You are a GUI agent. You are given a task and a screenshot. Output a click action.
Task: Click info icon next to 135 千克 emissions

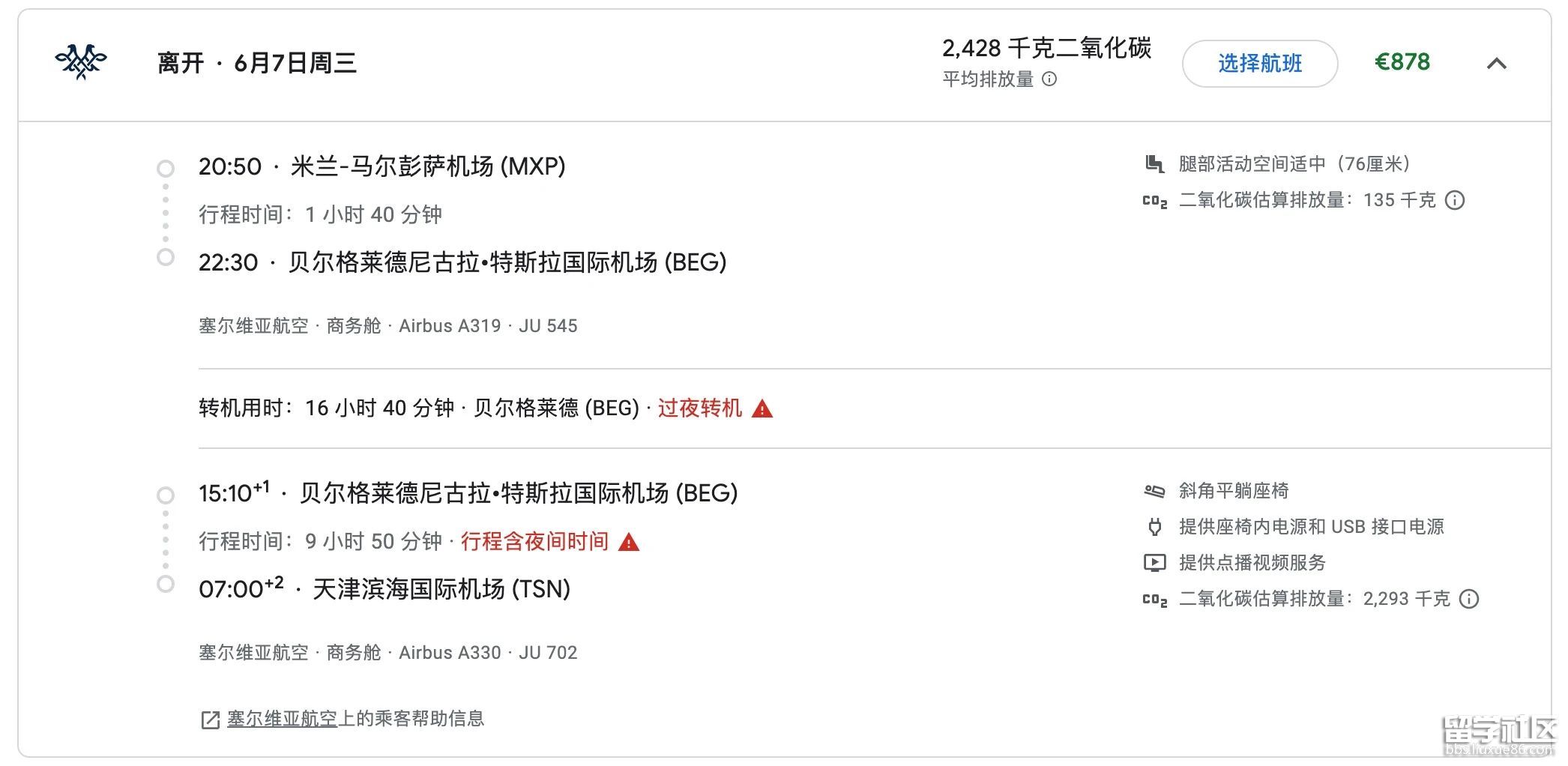click(x=1455, y=200)
